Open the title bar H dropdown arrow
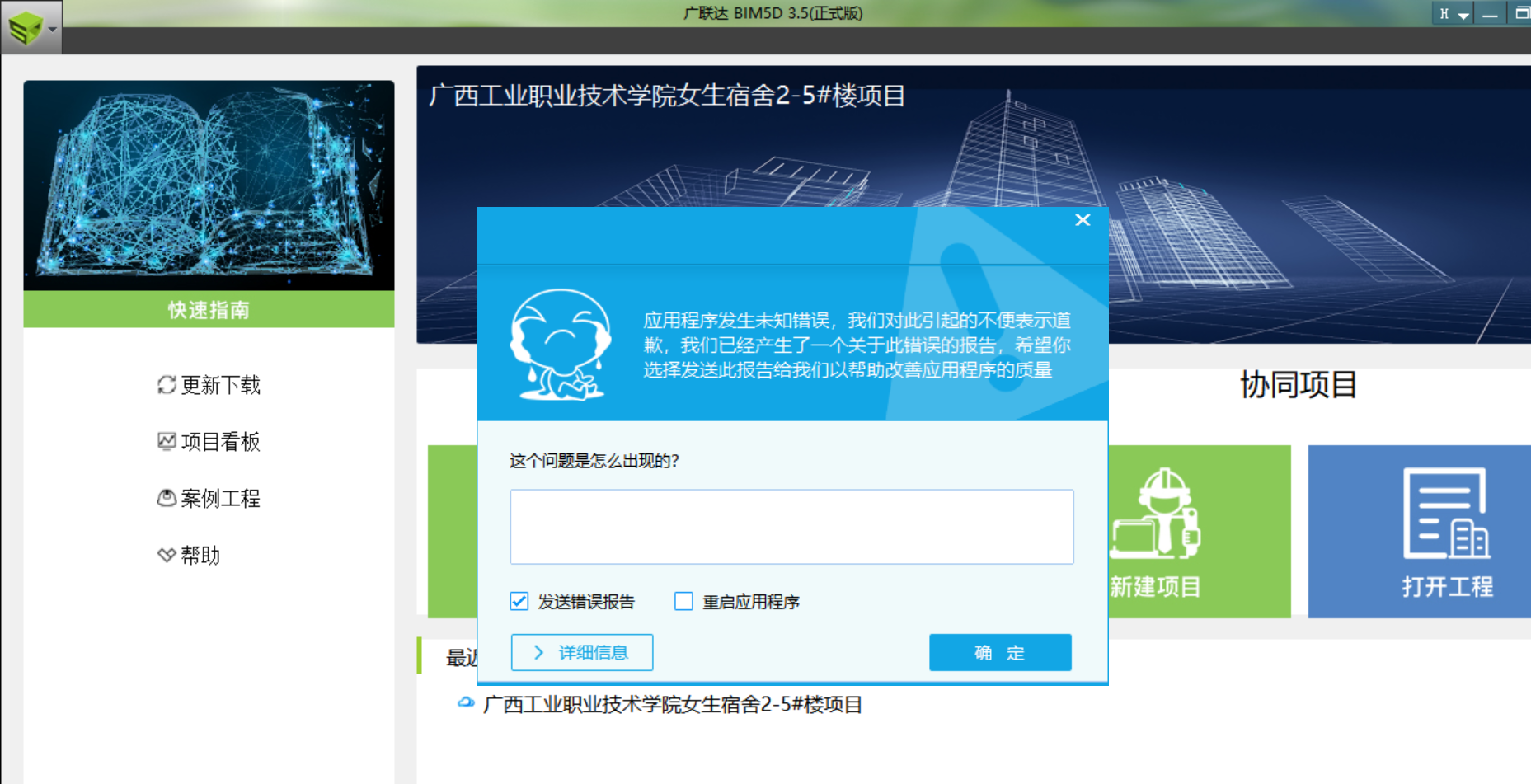1531x784 pixels. (1463, 15)
